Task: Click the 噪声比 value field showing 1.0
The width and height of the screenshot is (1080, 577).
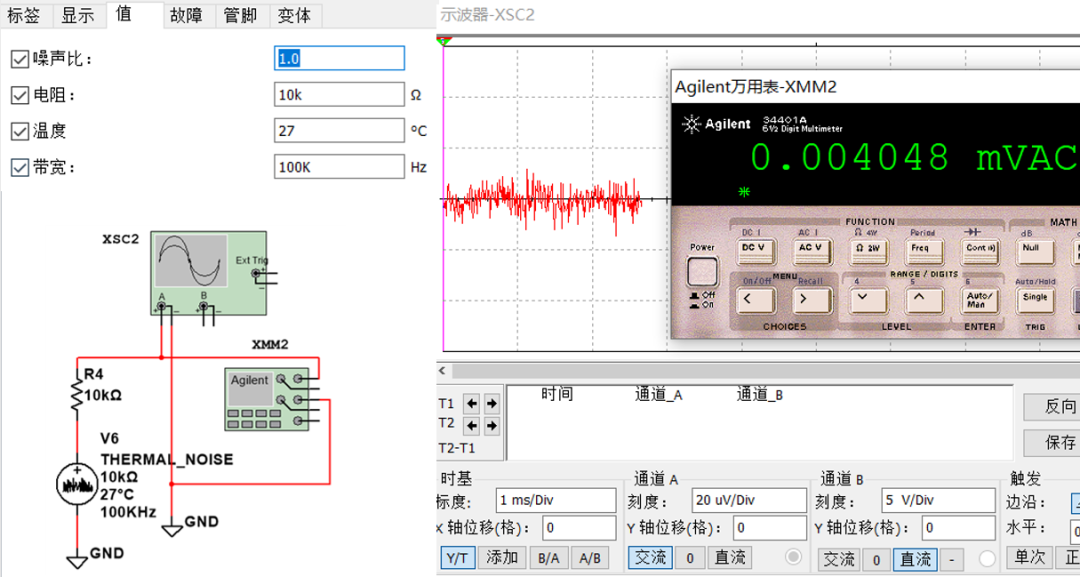Action: pyautogui.click(x=339, y=59)
